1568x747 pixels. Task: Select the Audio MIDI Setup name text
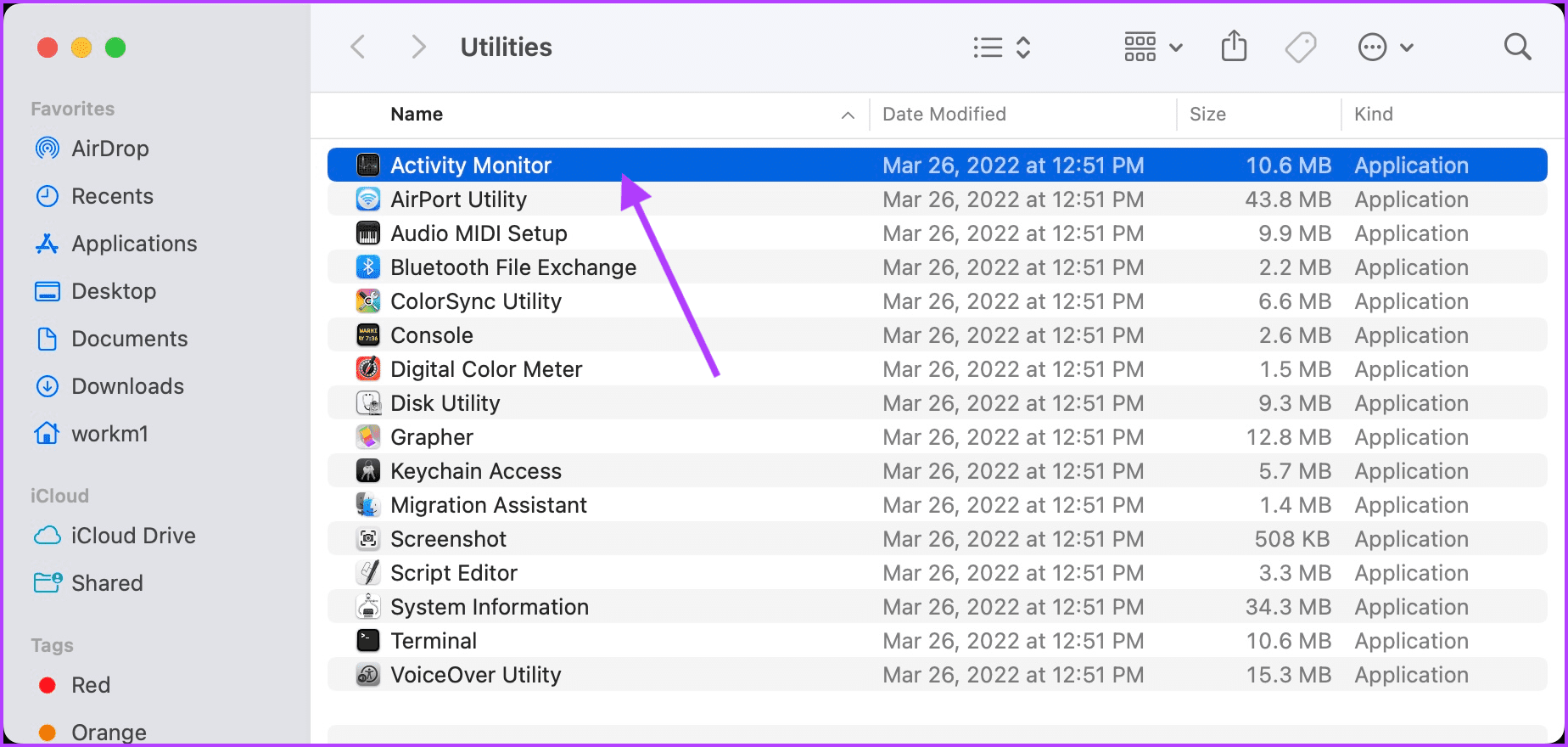479,233
